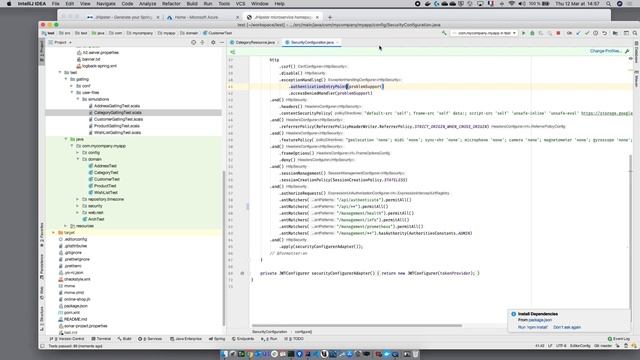The image size is (640, 360).
Task: Click the CustomerTest breadcrumb in navigation bar
Action: click(x=218, y=33)
